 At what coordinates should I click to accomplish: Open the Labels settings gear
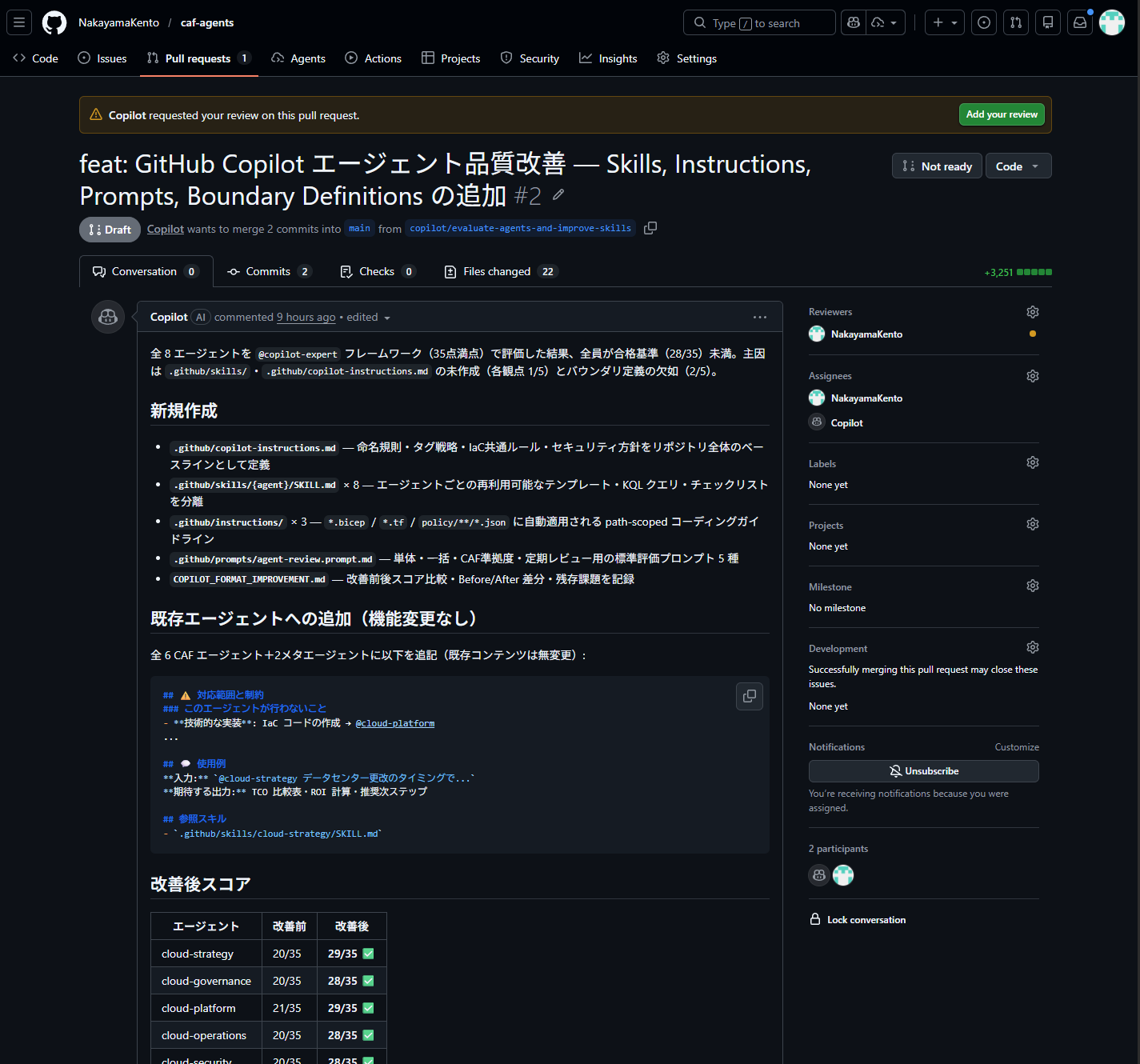click(x=1032, y=462)
